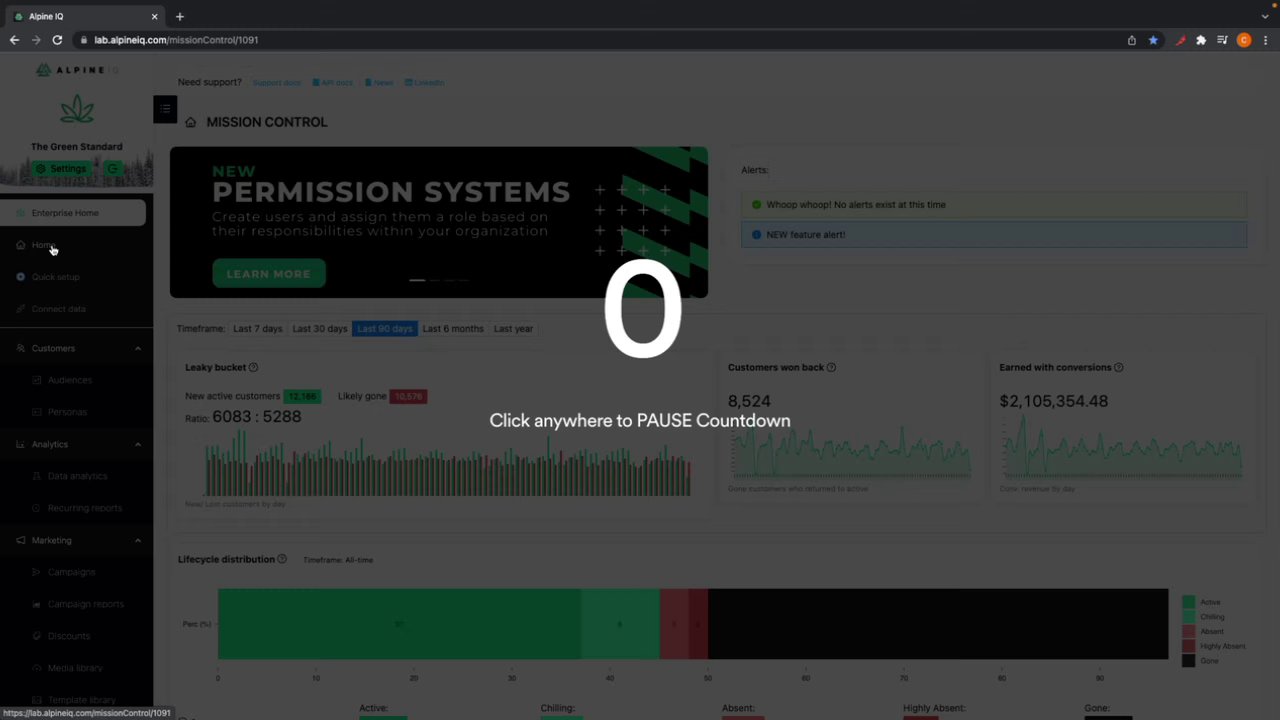1280x720 pixels.
Task: Click the bookmark star in address bar
Action: 1153,40
